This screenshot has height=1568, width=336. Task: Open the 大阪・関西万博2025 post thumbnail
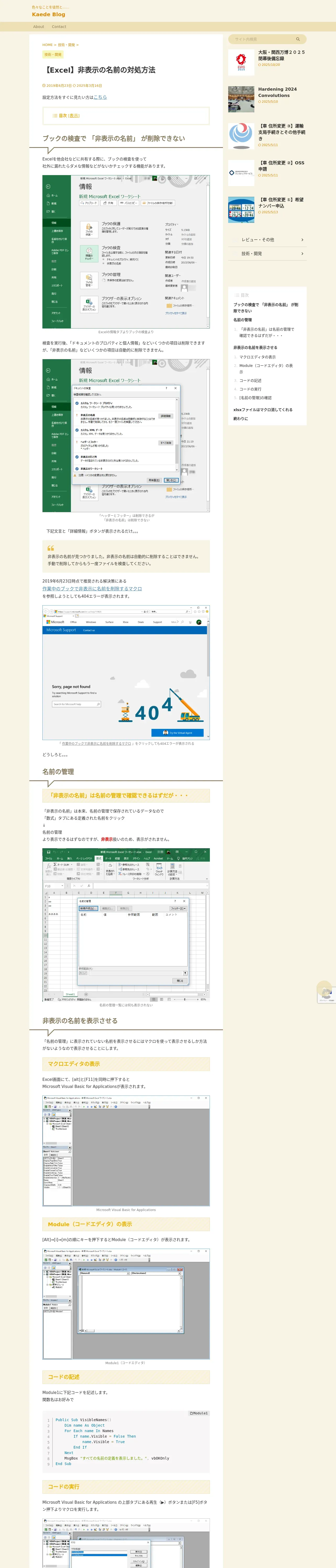241,62
